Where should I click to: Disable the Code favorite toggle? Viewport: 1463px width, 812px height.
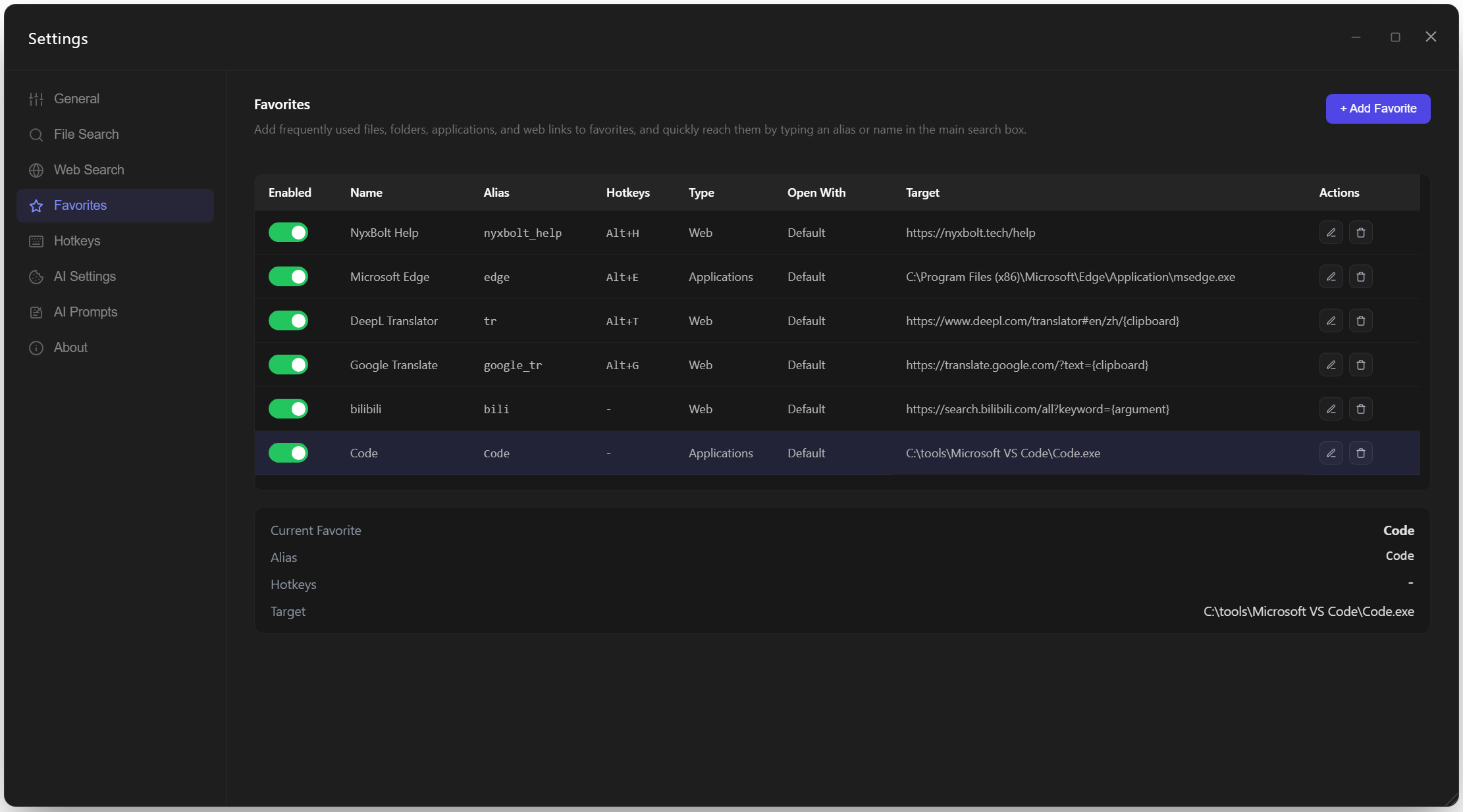[288, 453]
